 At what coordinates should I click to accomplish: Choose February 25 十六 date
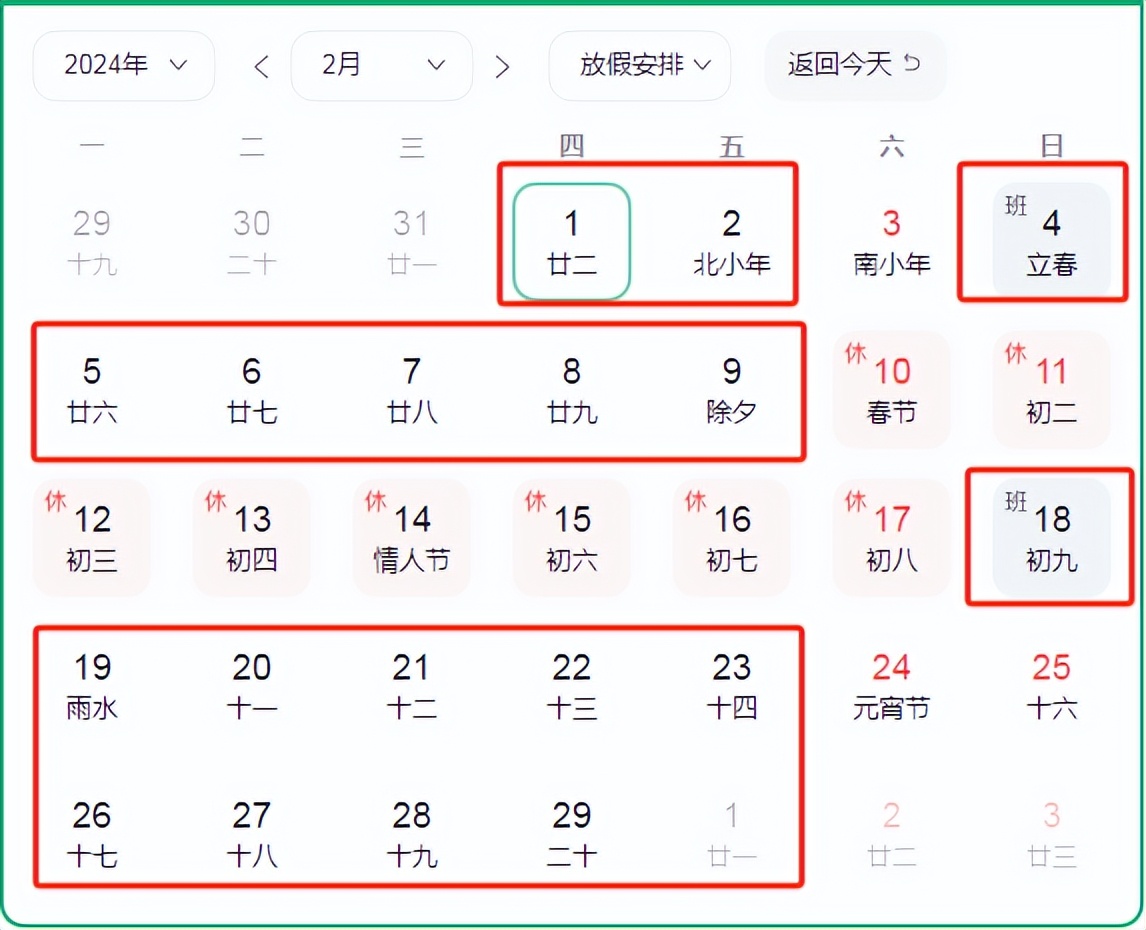pyautogui.click(x=1051, y=686)
